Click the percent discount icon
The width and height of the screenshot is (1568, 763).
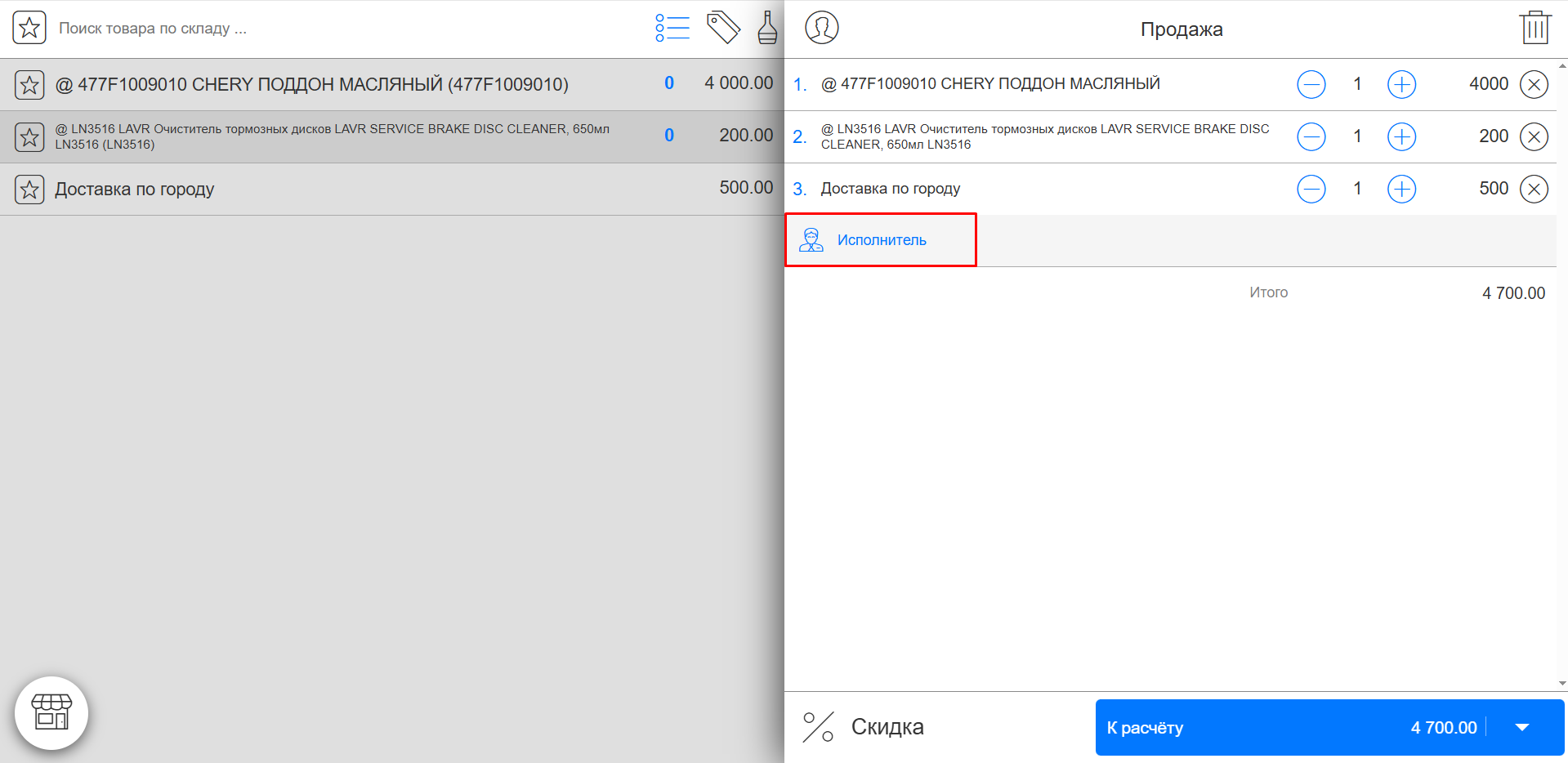click(818, 726)
